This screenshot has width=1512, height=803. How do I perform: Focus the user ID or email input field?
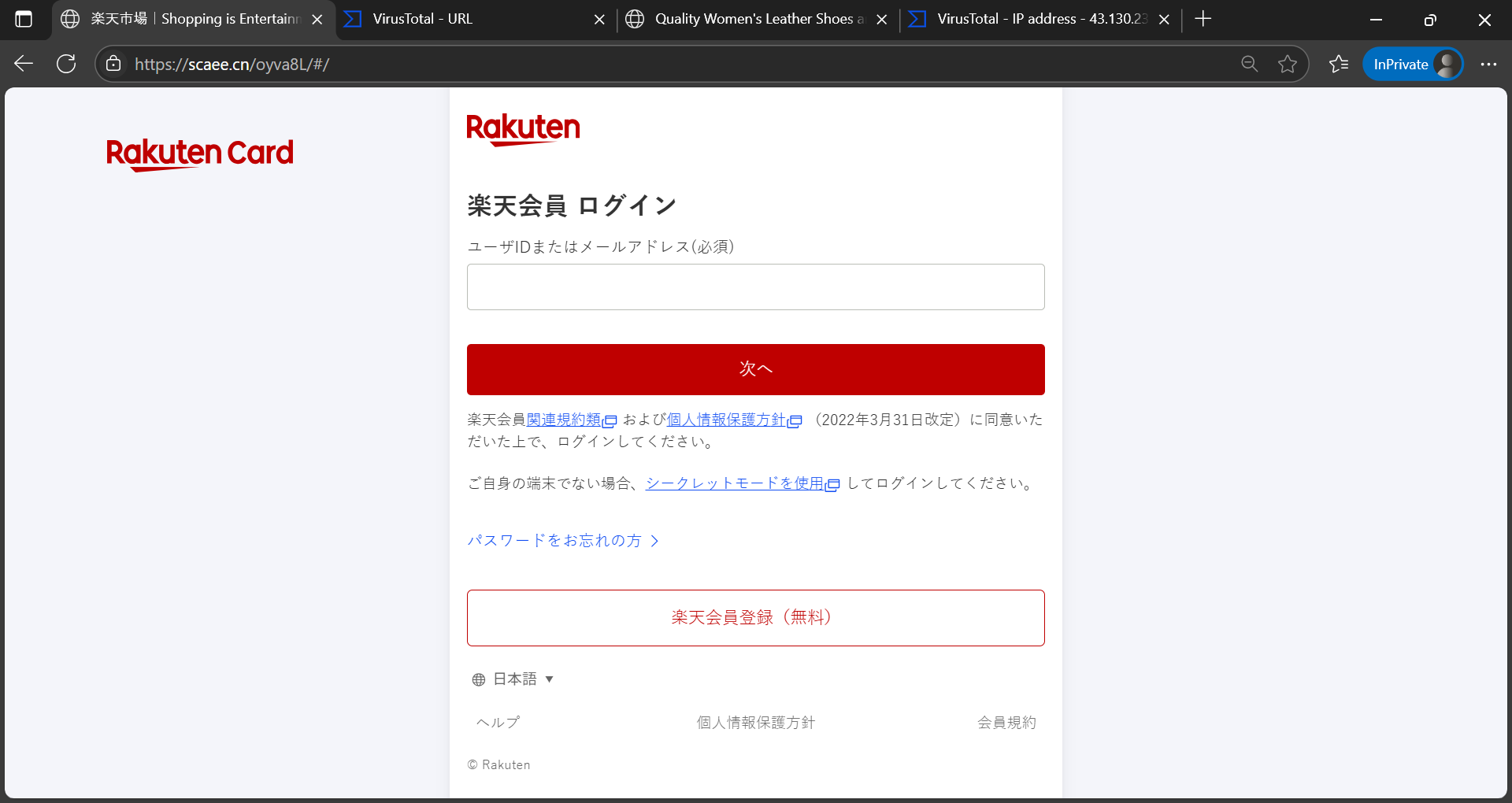756,287
